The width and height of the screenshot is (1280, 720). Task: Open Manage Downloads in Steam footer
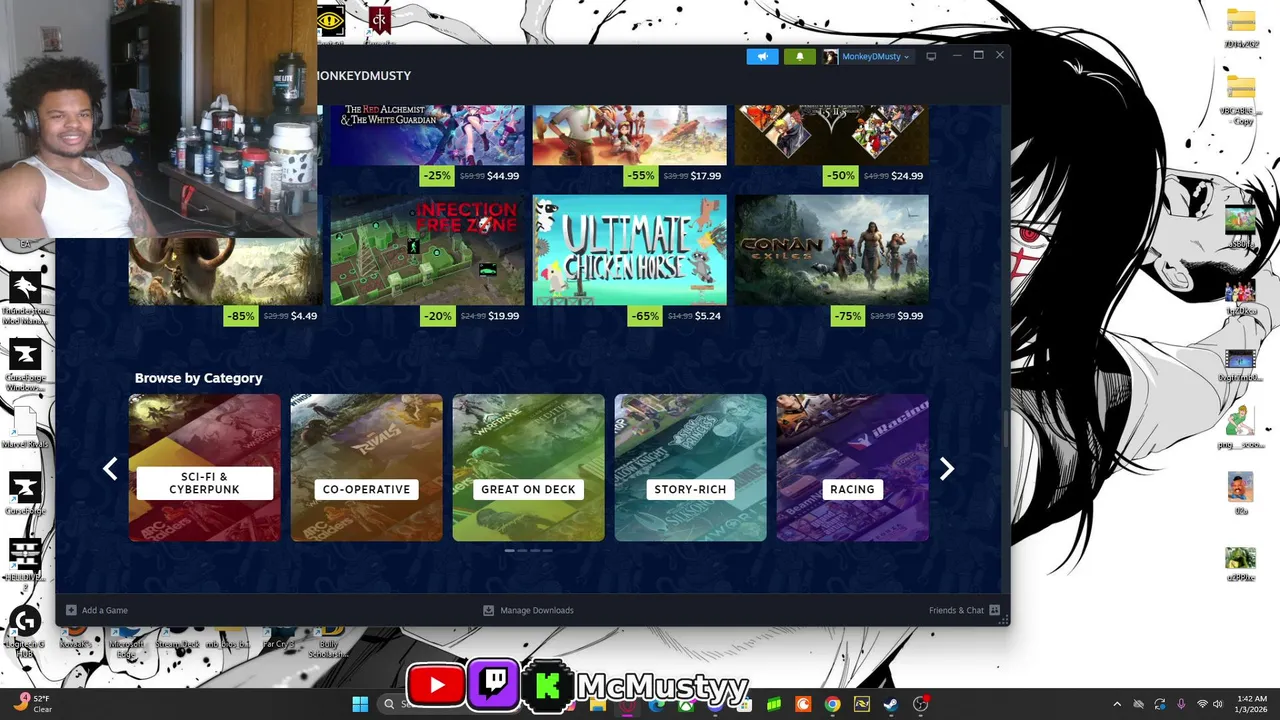(529, 610)
